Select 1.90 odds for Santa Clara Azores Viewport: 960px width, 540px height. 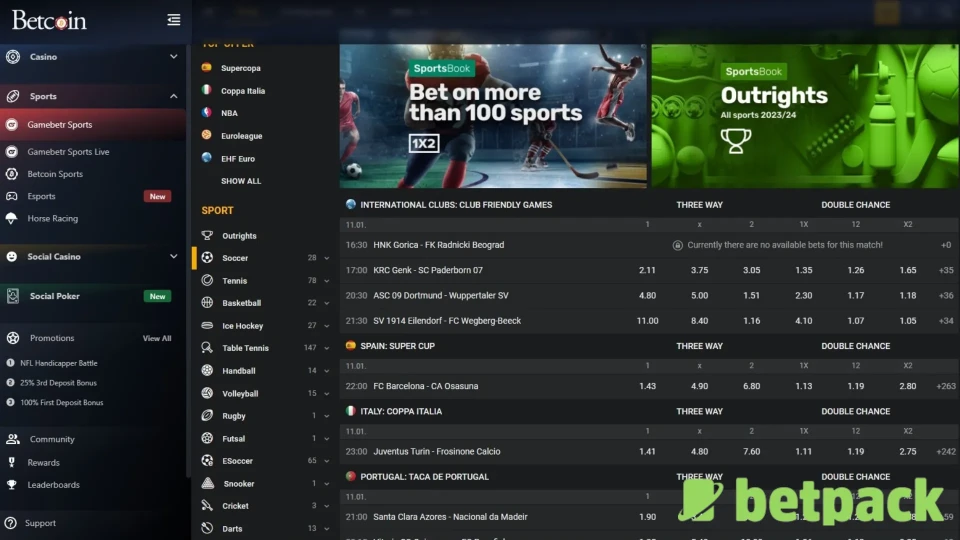[647, 517]
